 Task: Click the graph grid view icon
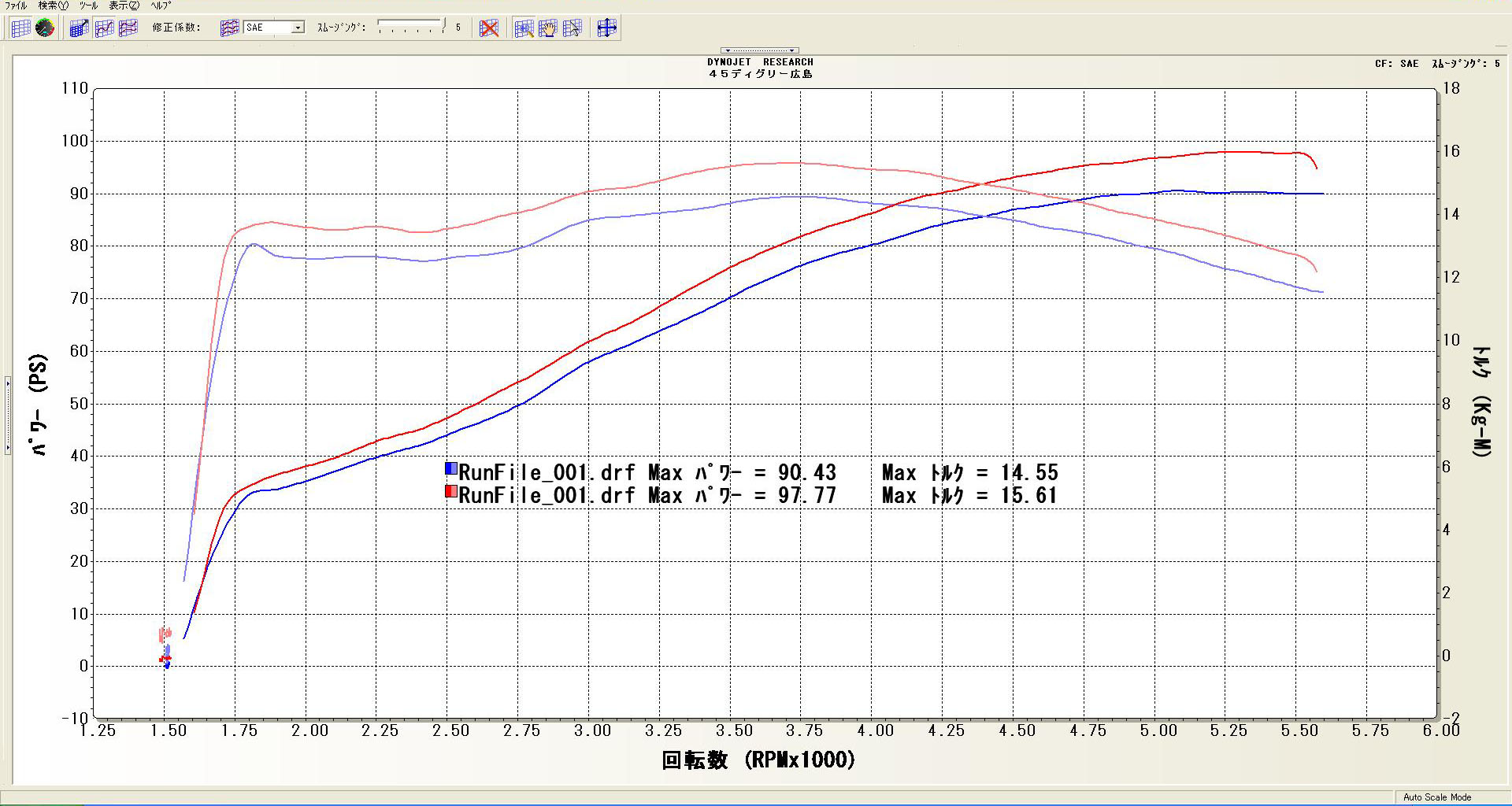coord(21,28)
